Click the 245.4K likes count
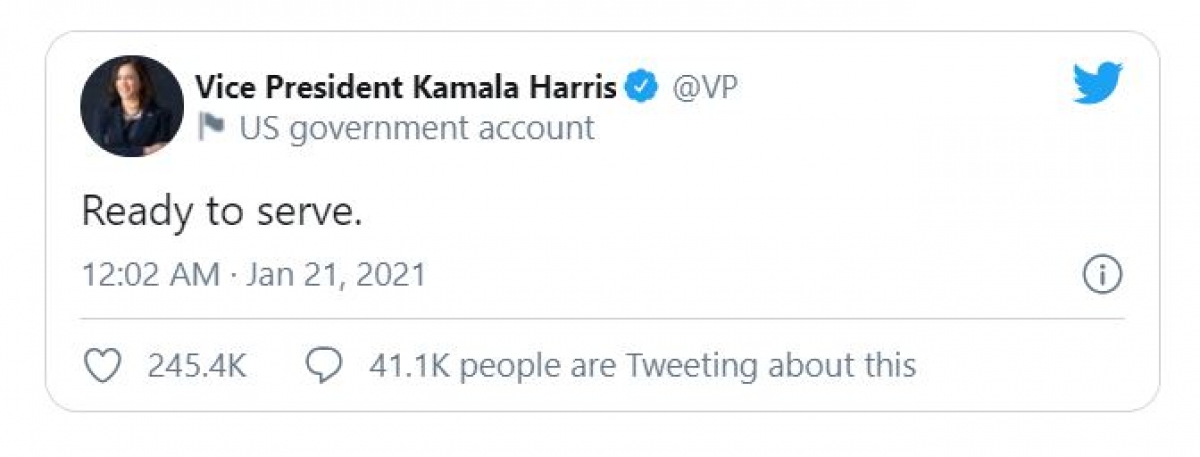 point(196,365)
